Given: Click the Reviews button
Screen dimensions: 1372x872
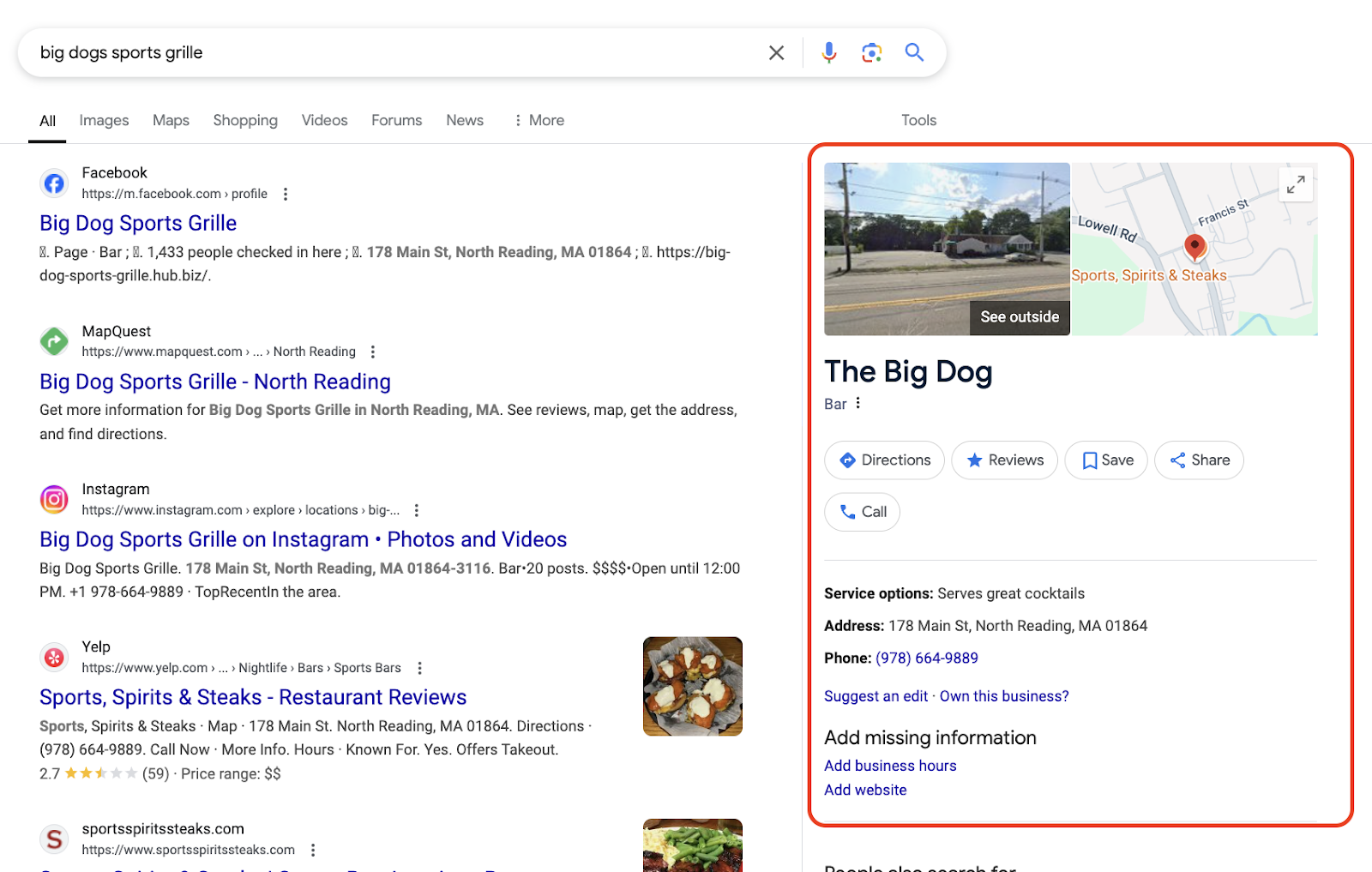Looking at the screenshot, I should [1004, 460].
